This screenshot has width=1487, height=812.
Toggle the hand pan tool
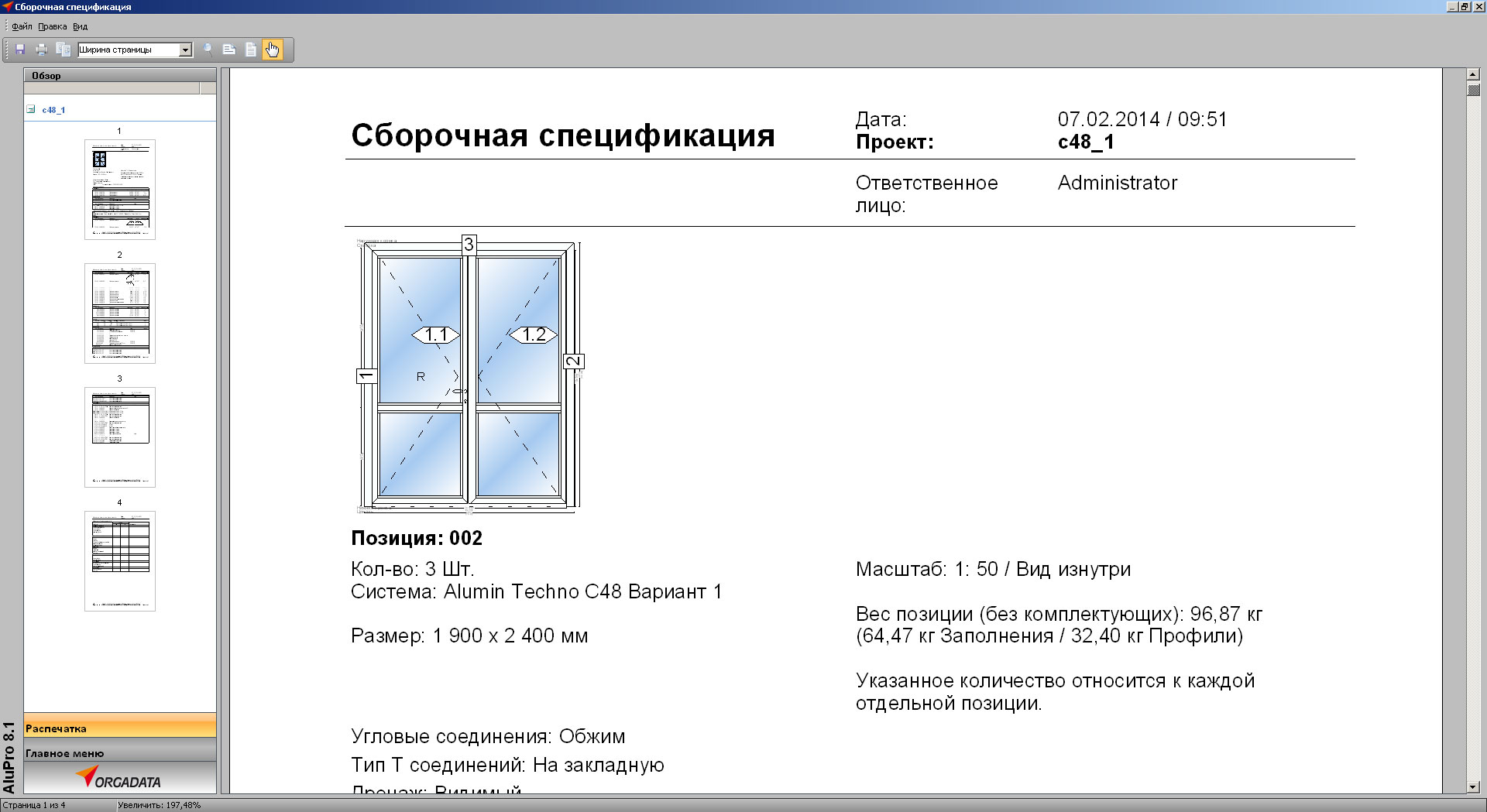tap(273, 50)
